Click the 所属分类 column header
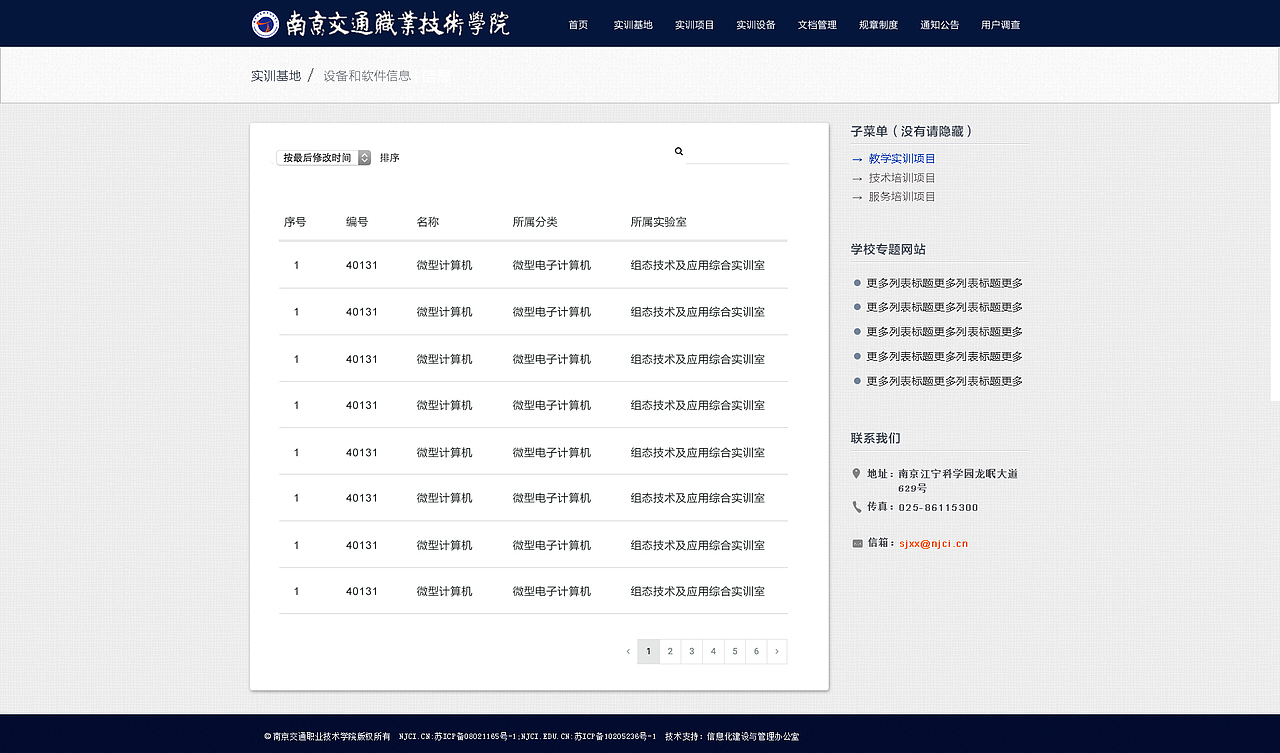Screen dimensions: 1280x753 pos(535,222)
